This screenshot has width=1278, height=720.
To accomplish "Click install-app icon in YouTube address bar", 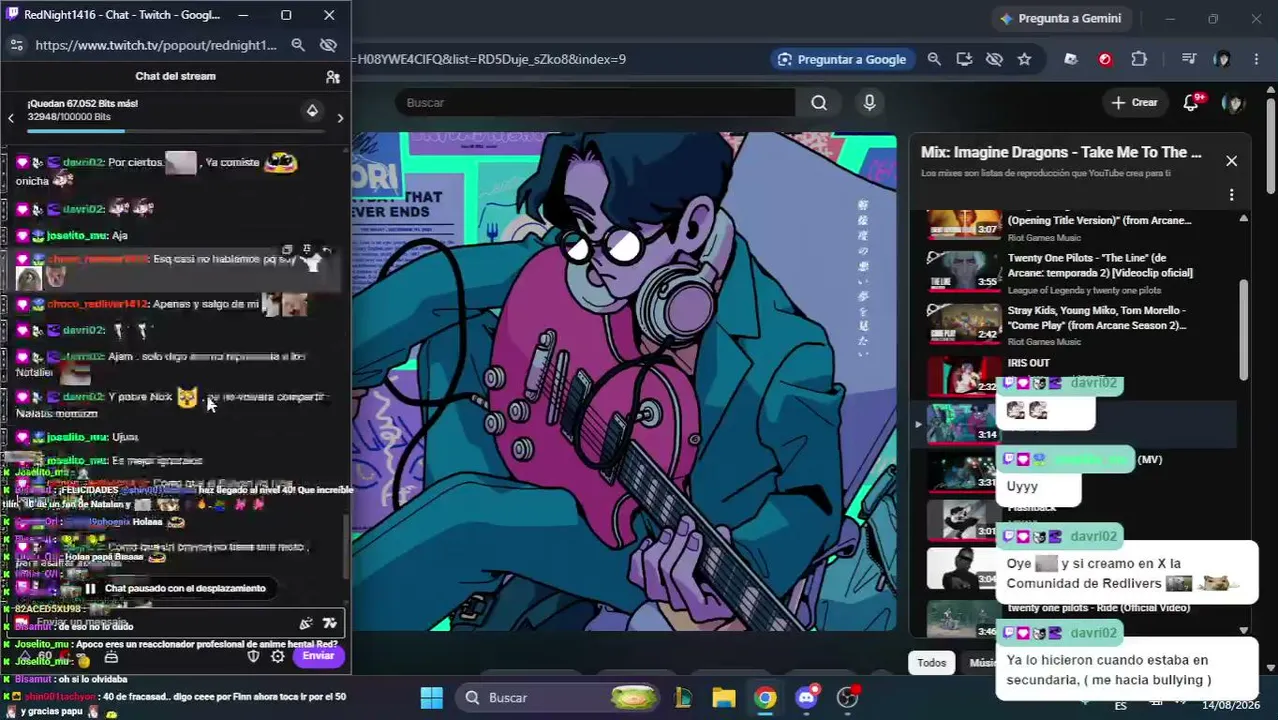I will click(964, 59).
